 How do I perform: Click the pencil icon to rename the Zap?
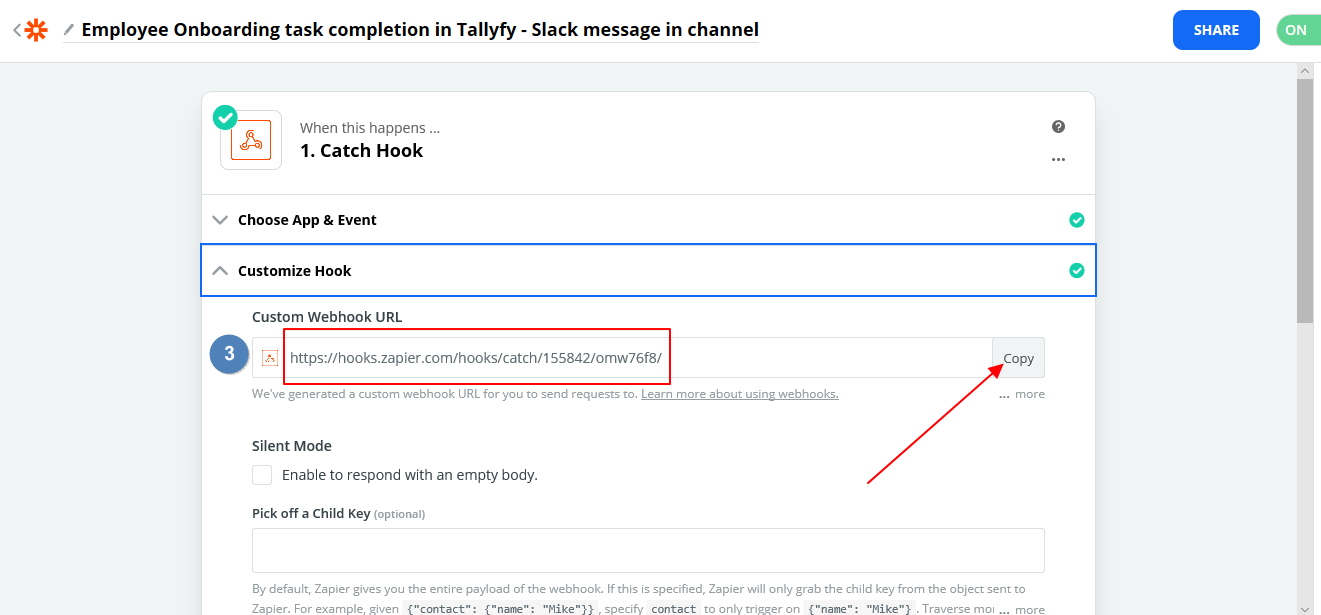66,29
